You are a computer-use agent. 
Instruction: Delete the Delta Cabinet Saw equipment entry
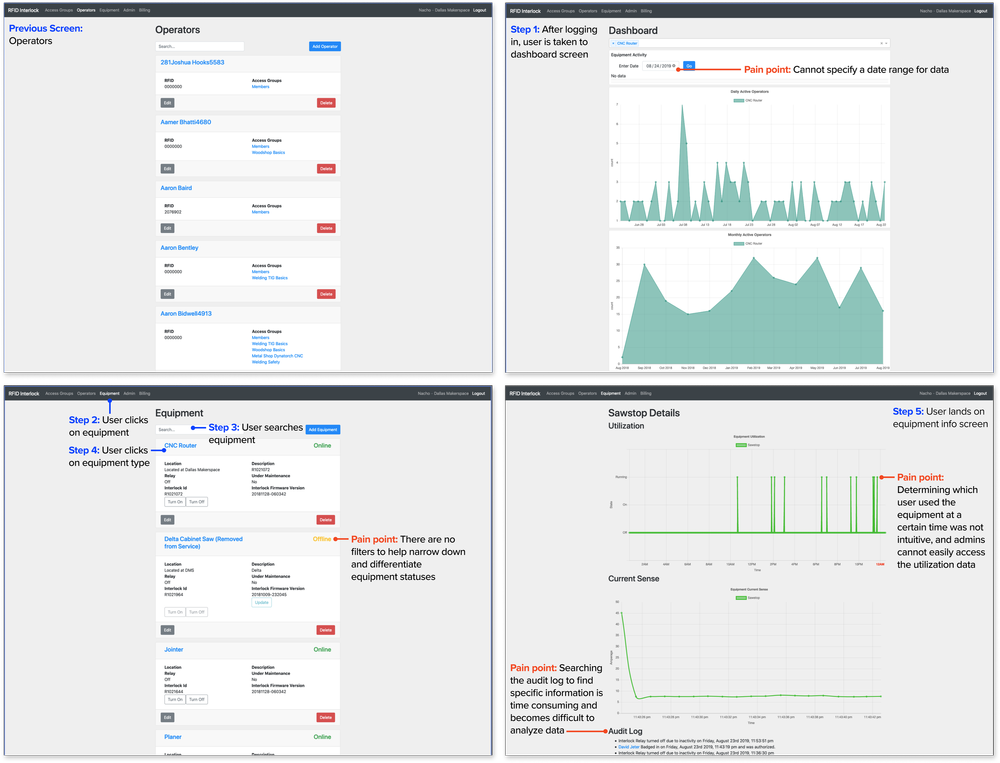(326, 630)
